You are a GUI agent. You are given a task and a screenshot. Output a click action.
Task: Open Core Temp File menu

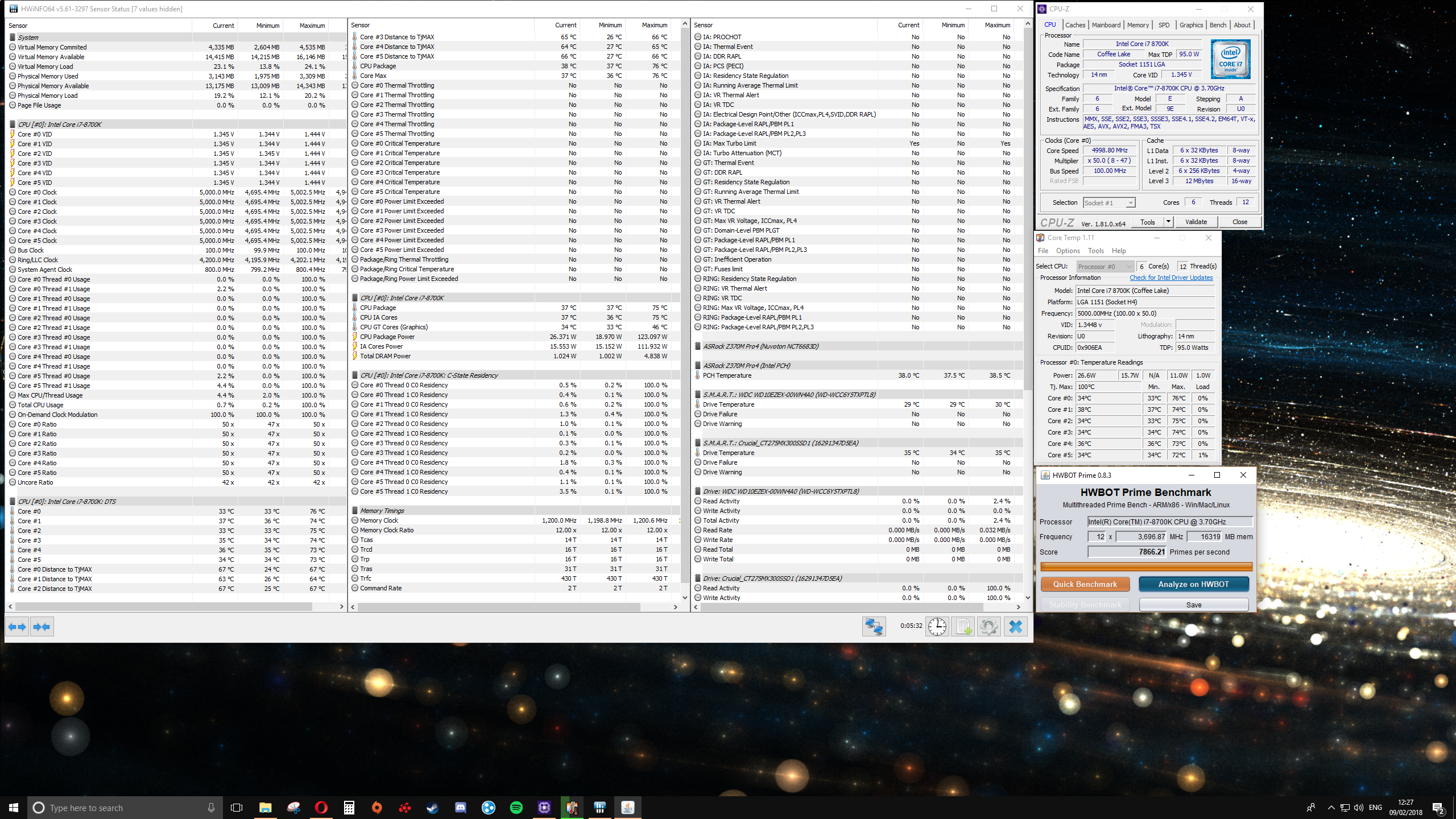tap(1043, 251)
